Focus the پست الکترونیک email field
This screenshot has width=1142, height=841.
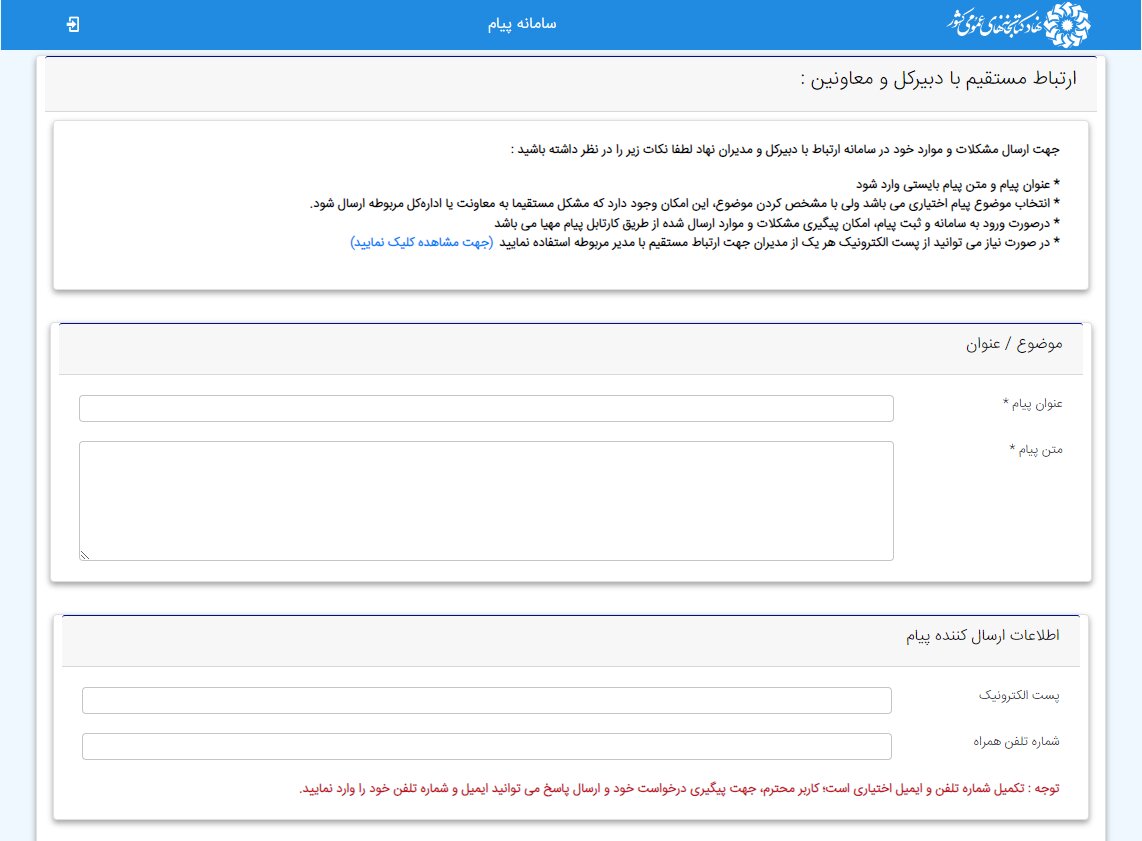[486, 700]
